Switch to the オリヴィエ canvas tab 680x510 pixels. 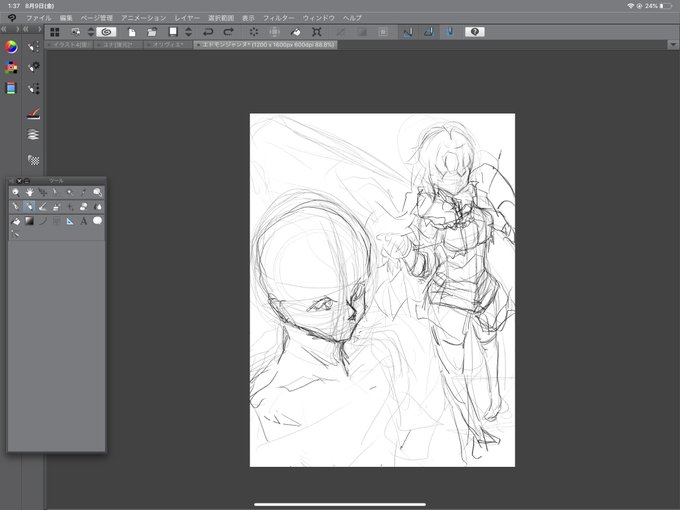point(168,45)
